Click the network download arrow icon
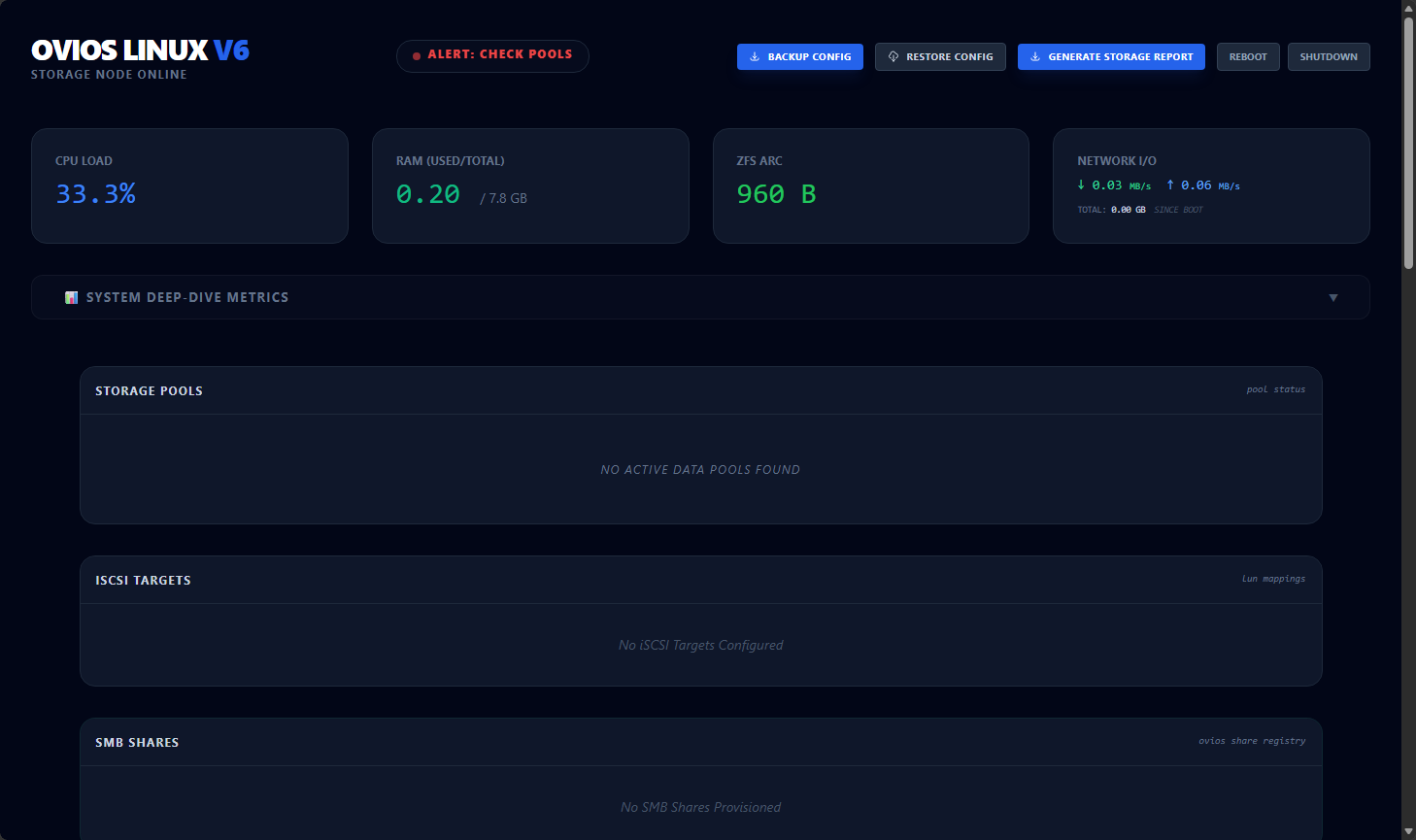 (1081, 185)
